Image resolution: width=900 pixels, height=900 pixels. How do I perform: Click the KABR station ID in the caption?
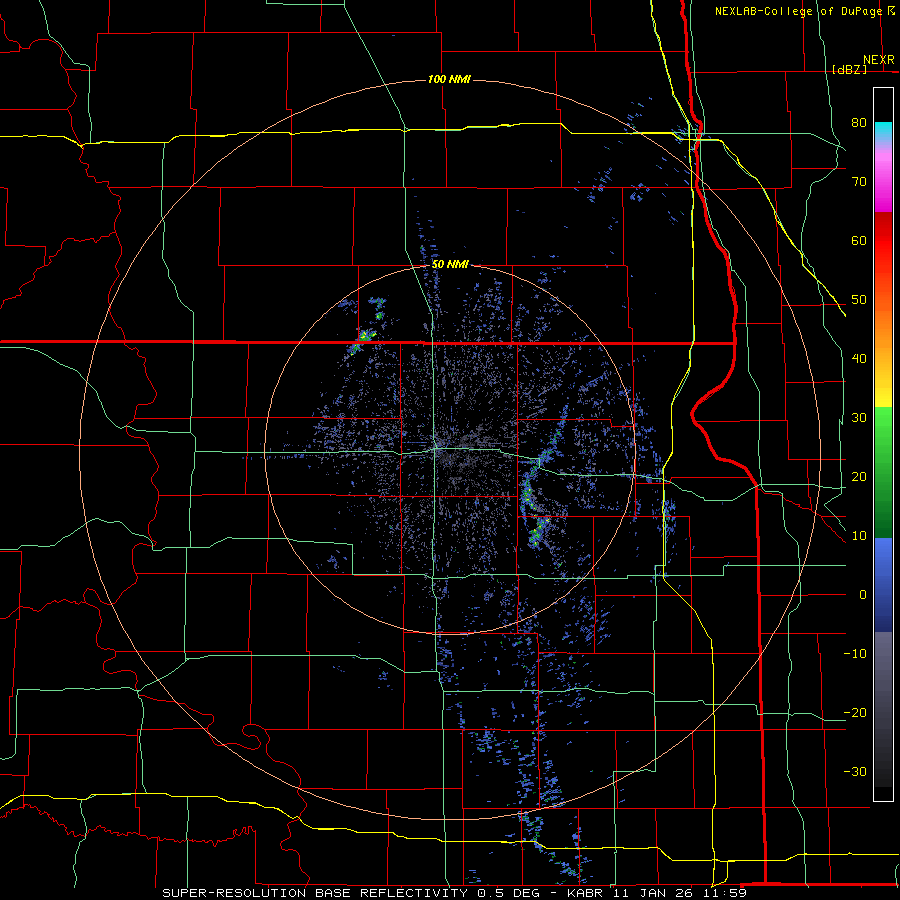tap(585, 893)
